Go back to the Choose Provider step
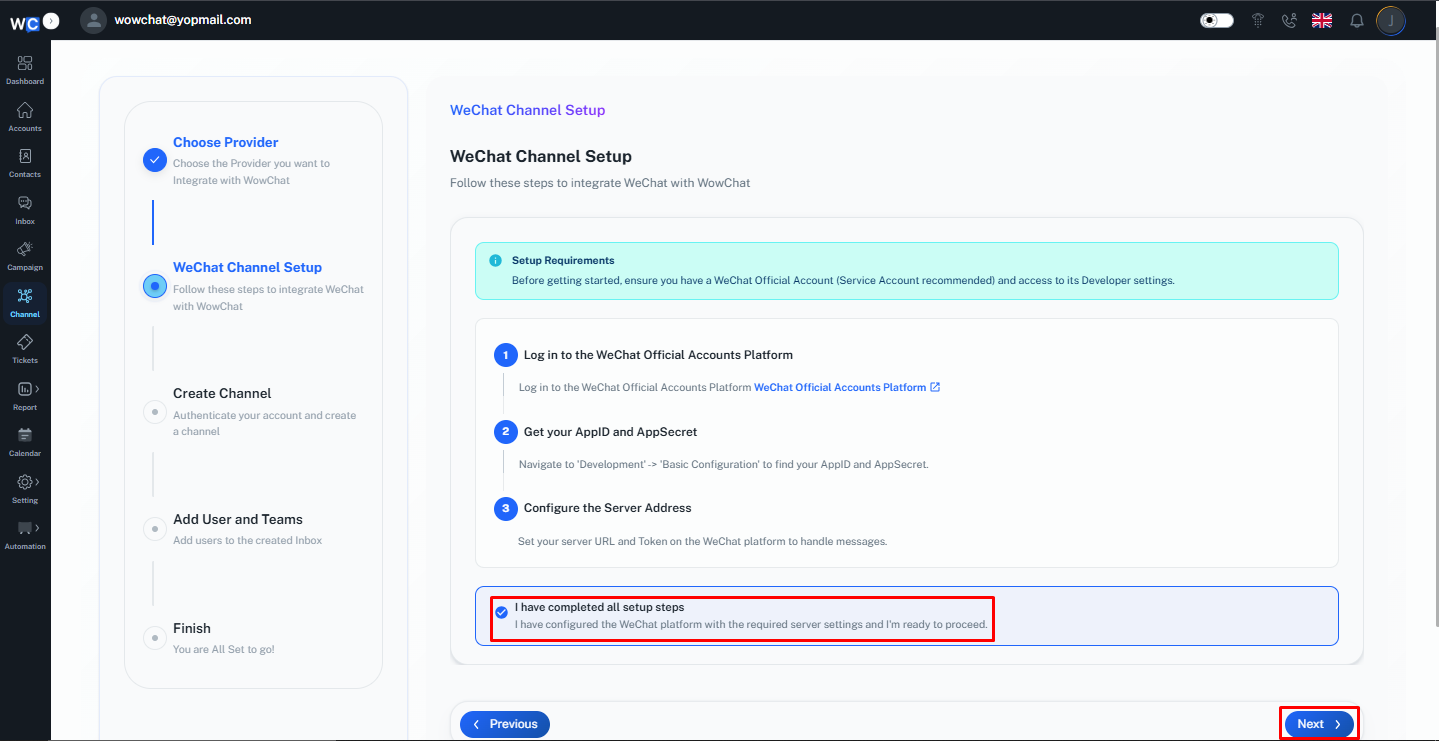This screenshot has height=741, width=1439. tap(226, 142)
